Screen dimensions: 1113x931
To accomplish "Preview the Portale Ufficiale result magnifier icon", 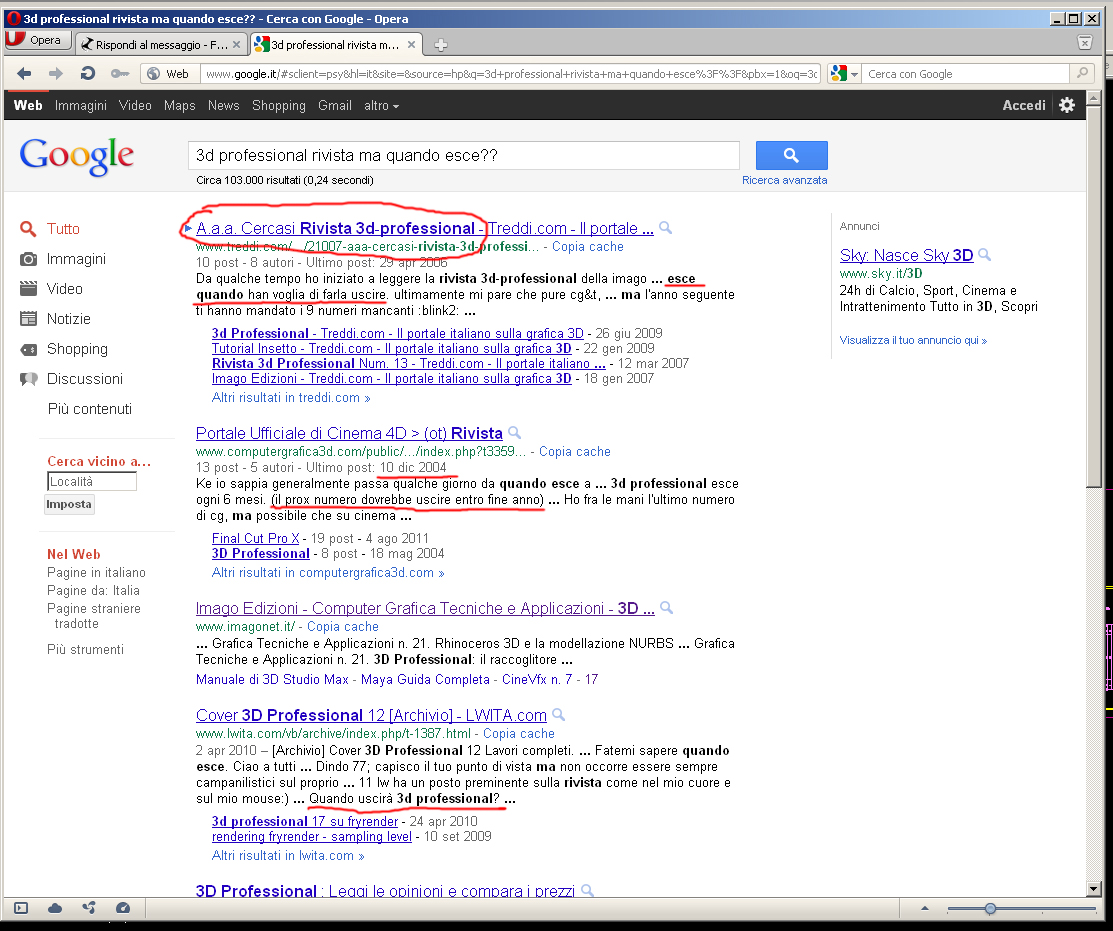I will pos(515,432).
